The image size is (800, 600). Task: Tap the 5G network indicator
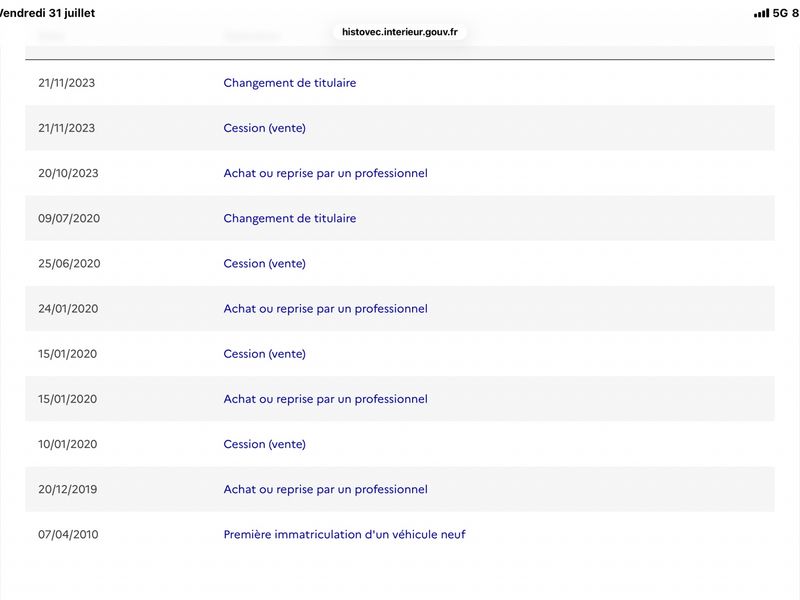[x=780, y=13]
